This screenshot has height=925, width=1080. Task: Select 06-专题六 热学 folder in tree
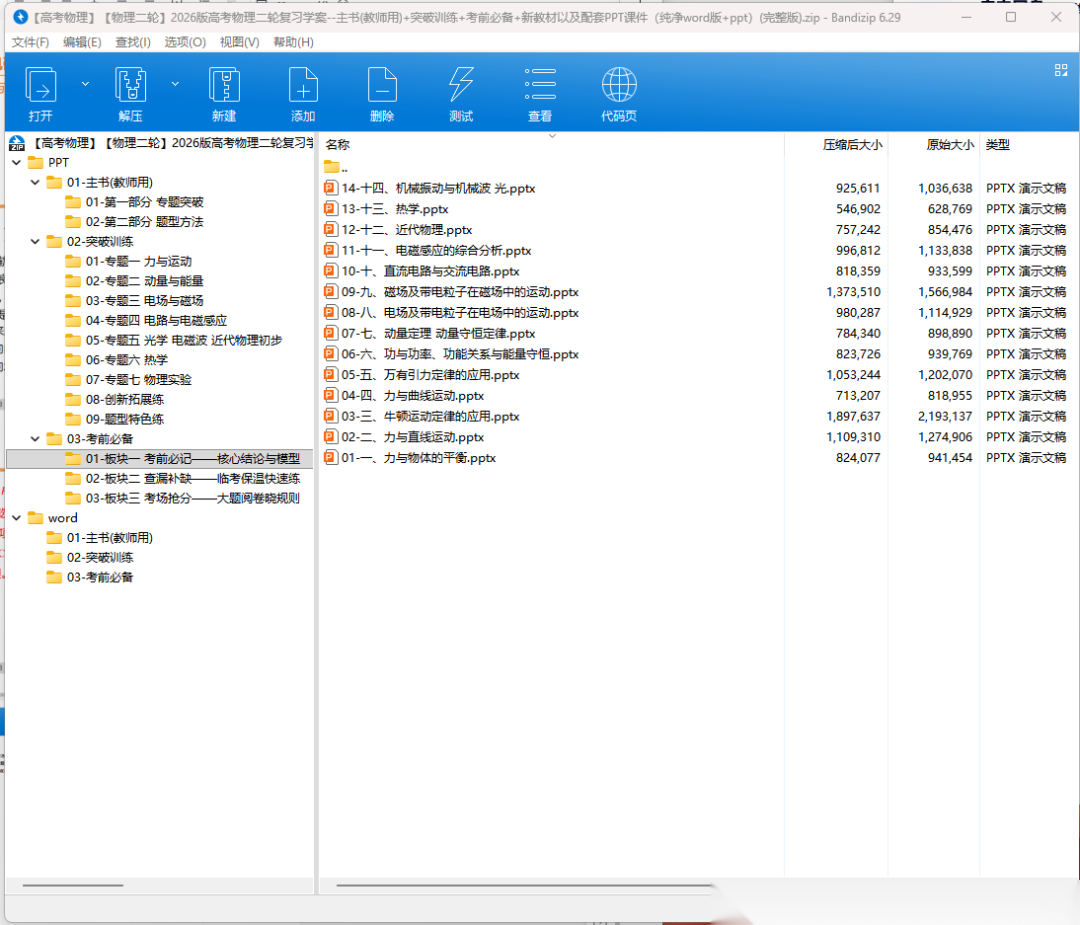tap(126, 360)
